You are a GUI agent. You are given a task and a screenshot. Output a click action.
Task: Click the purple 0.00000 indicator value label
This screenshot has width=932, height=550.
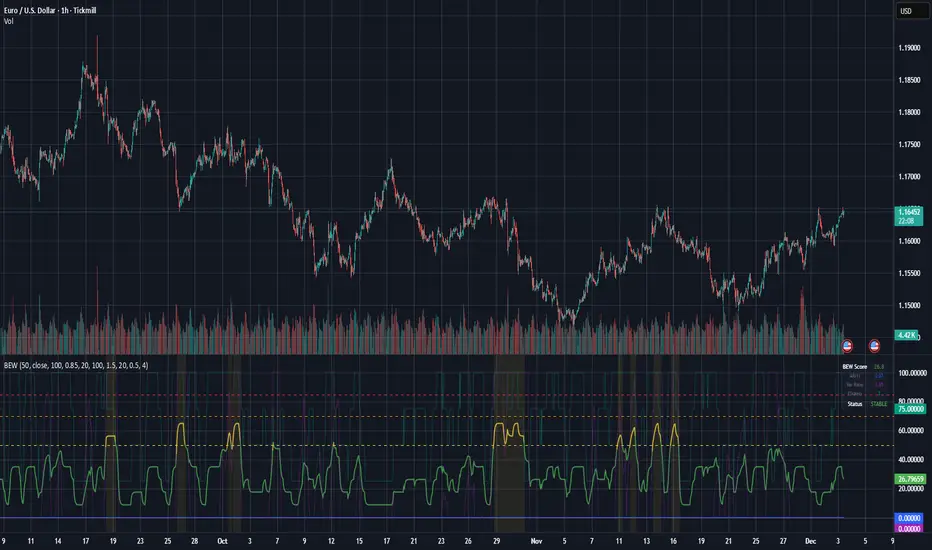tap(910, 528)
